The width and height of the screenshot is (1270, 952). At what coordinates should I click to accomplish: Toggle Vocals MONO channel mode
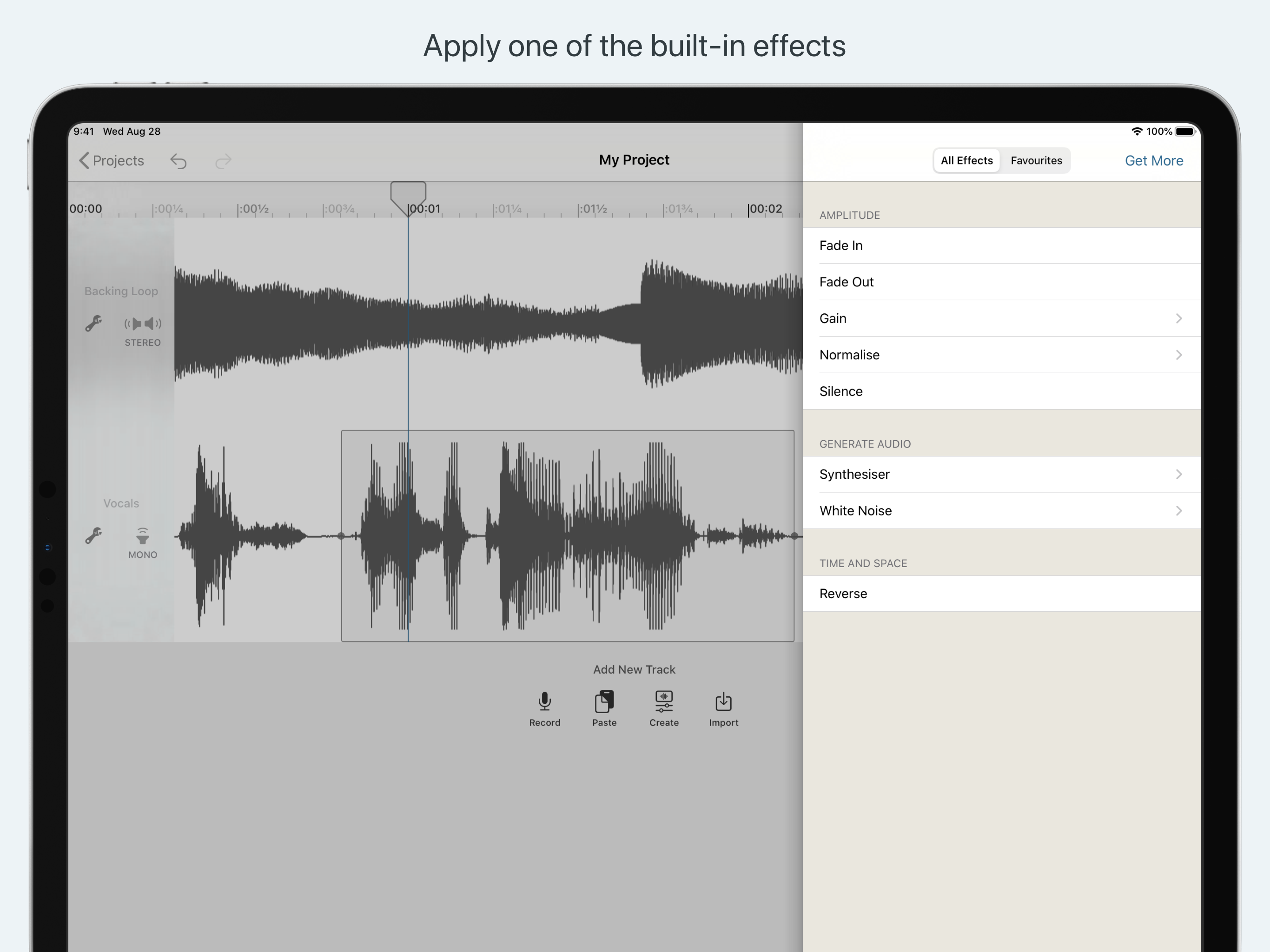point(142,537)
